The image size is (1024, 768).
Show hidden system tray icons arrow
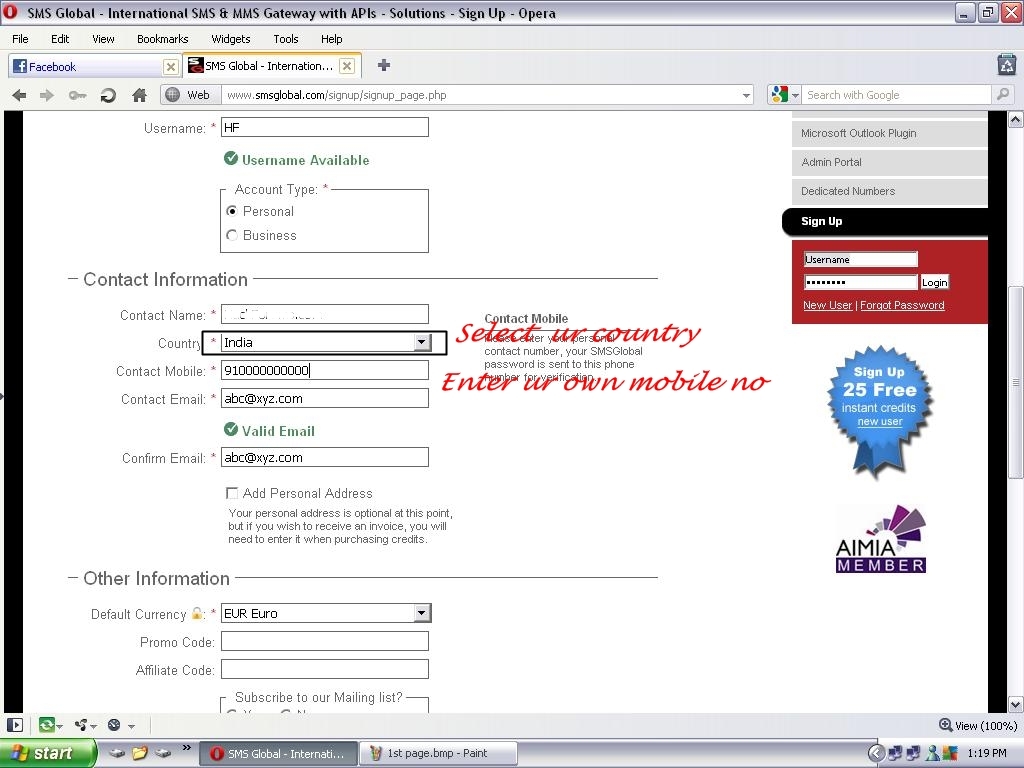click(x=876, y=753)
